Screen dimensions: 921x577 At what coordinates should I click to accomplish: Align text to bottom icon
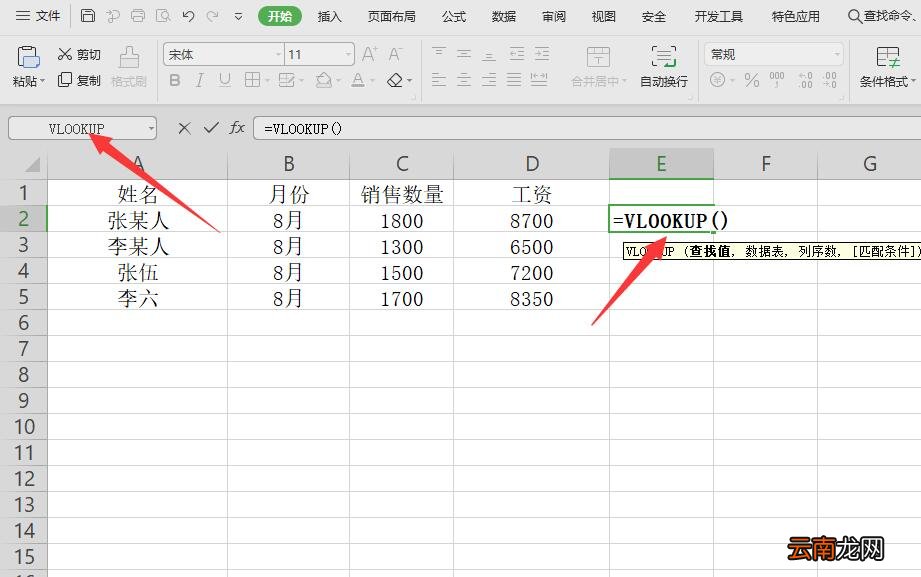(489, 54)
